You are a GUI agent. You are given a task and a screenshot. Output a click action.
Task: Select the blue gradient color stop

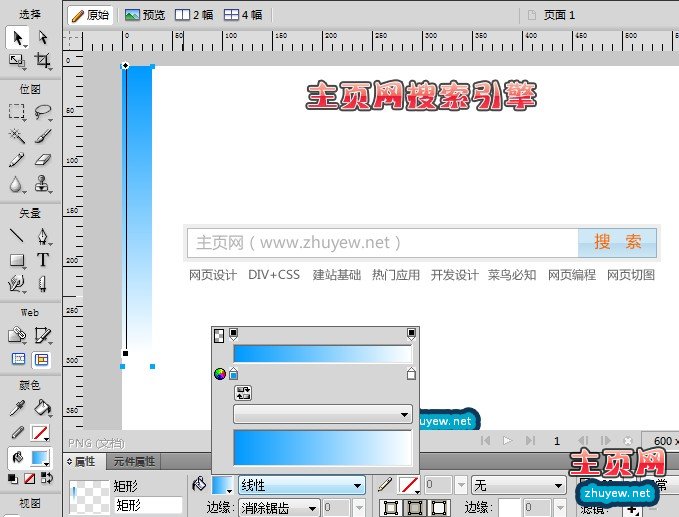click(233, 373)
